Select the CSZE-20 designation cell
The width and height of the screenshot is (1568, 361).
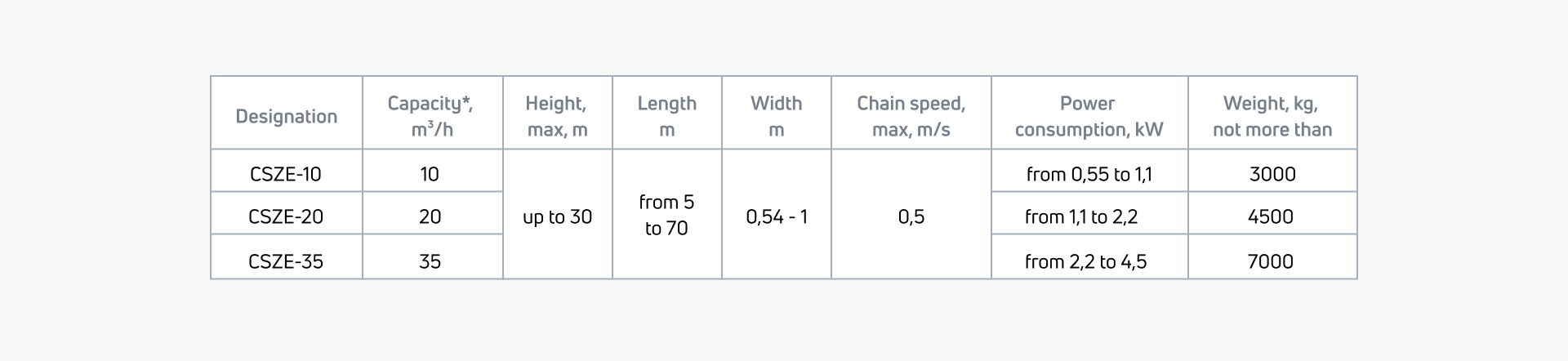tap(286, 216)
